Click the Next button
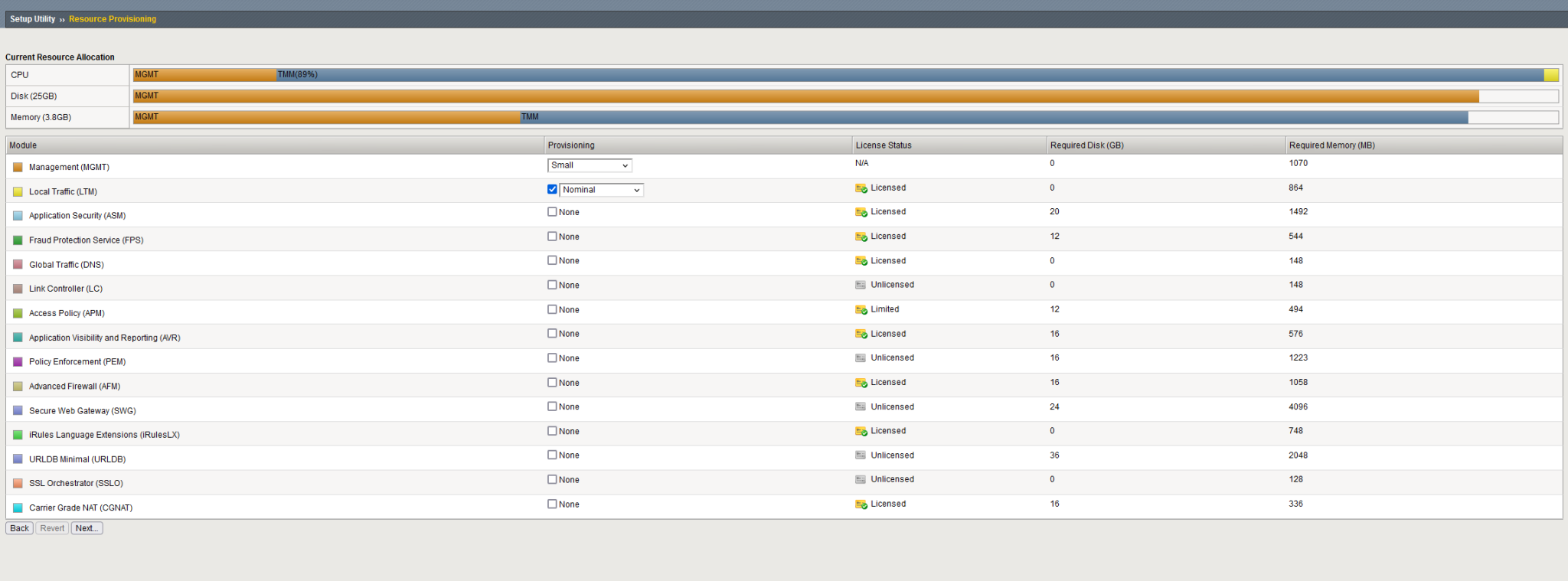This screenshot has height=581, width=1568. coord(87,528)
